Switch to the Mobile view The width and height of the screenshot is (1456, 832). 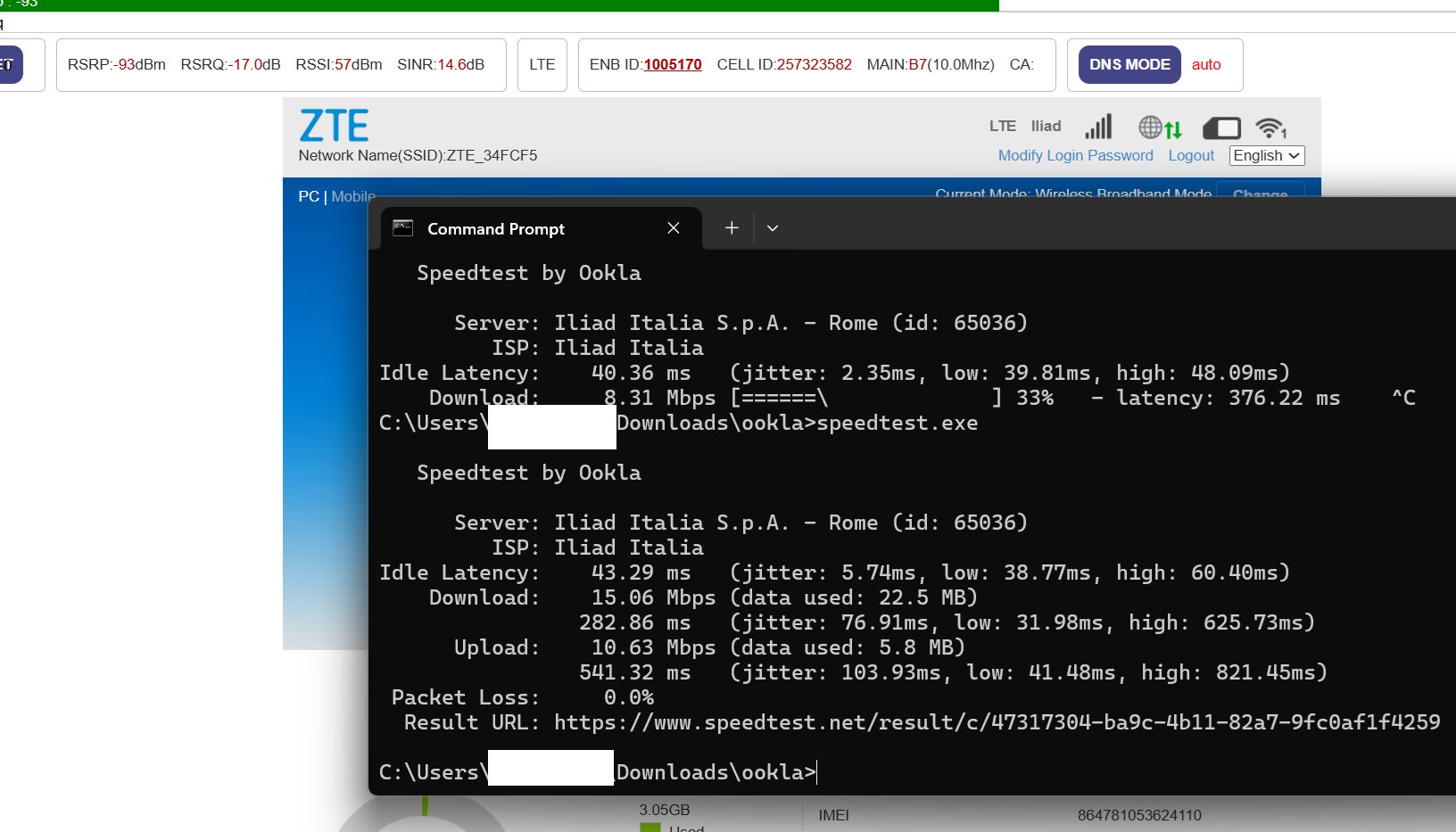tap(353, 196)
